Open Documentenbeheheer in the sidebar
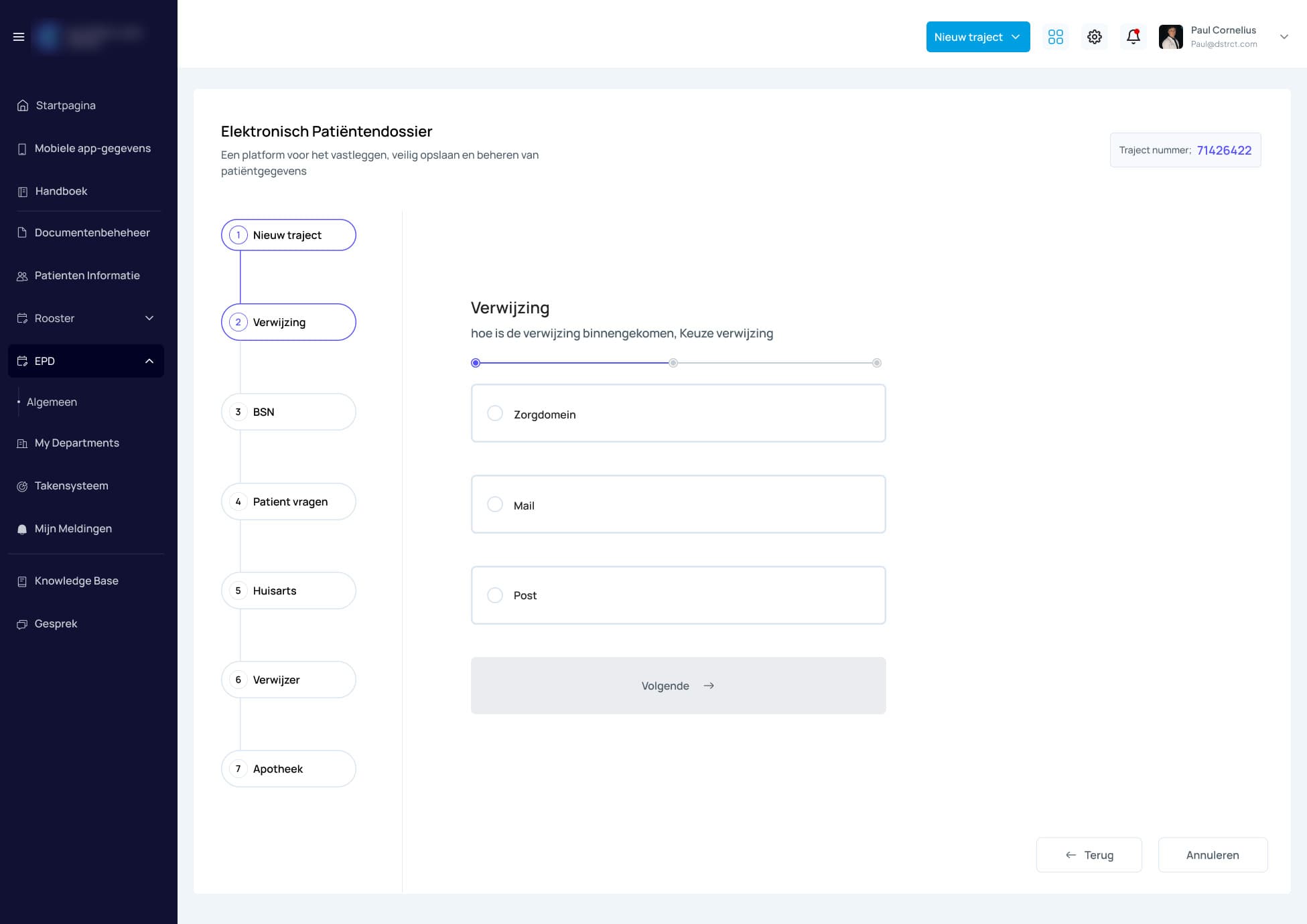1307x924 pixels. 92,232
